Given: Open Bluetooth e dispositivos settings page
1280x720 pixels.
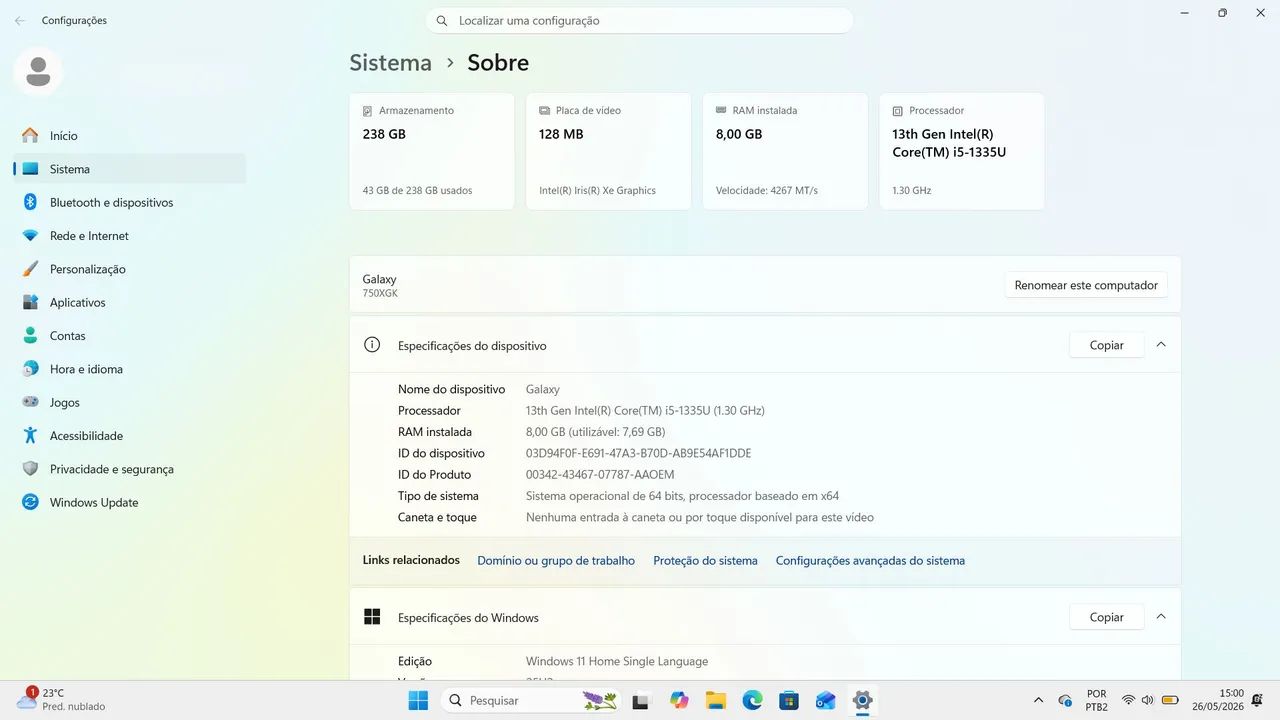Looking at the screenshot, I should pyautogui.click(x=130, y=202).
